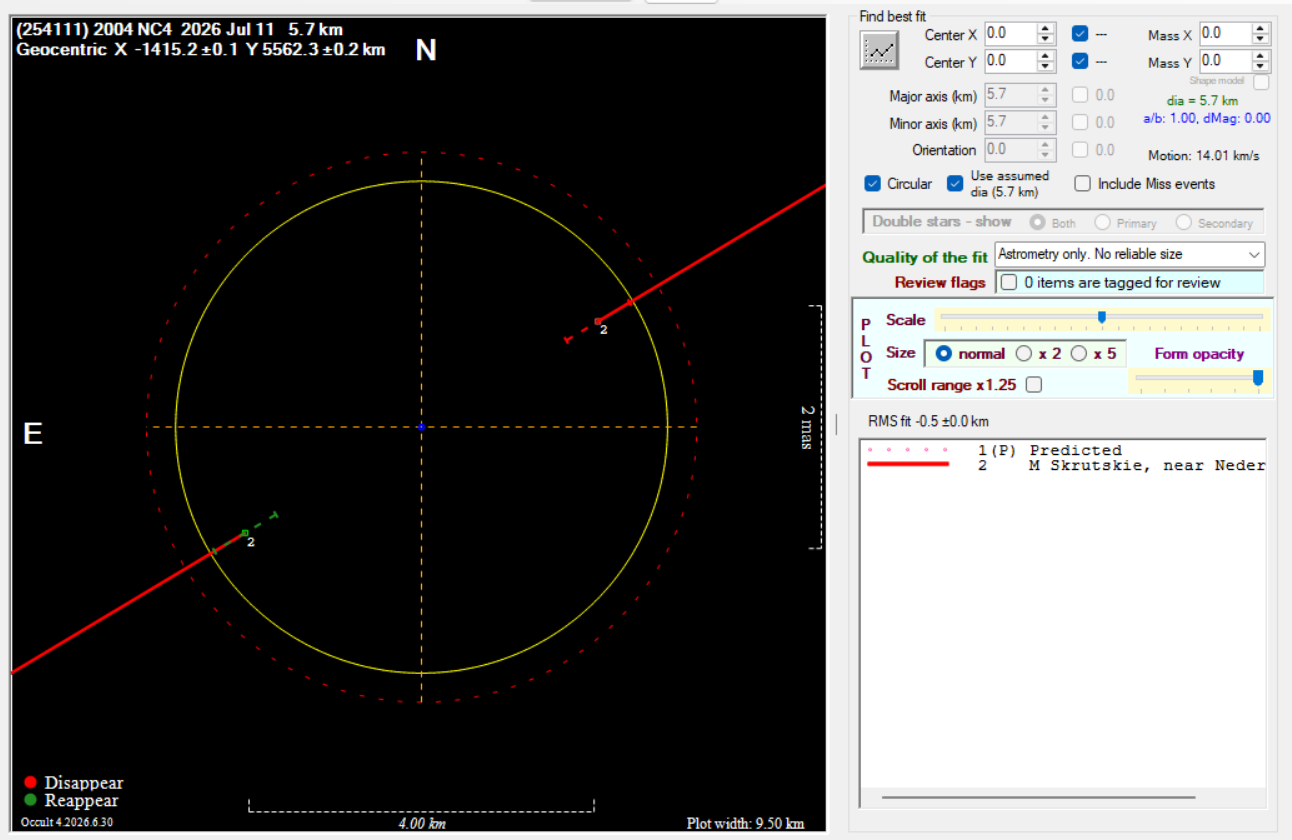The image size is (1292, 840).
Task: Decrease the Mass X value
Action: [1261, 39]
